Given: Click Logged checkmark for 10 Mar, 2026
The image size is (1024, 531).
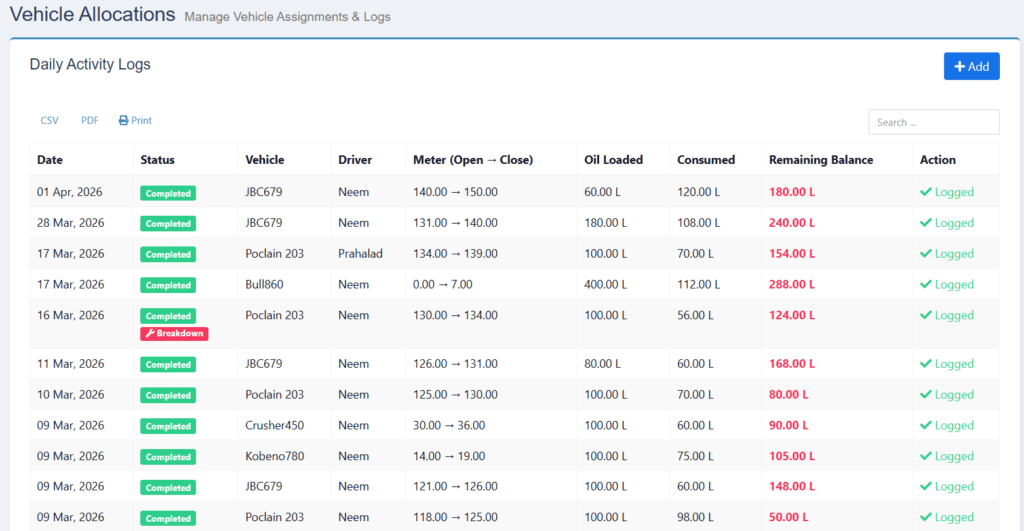Looking at the screenshot, I should coord(947,394).
